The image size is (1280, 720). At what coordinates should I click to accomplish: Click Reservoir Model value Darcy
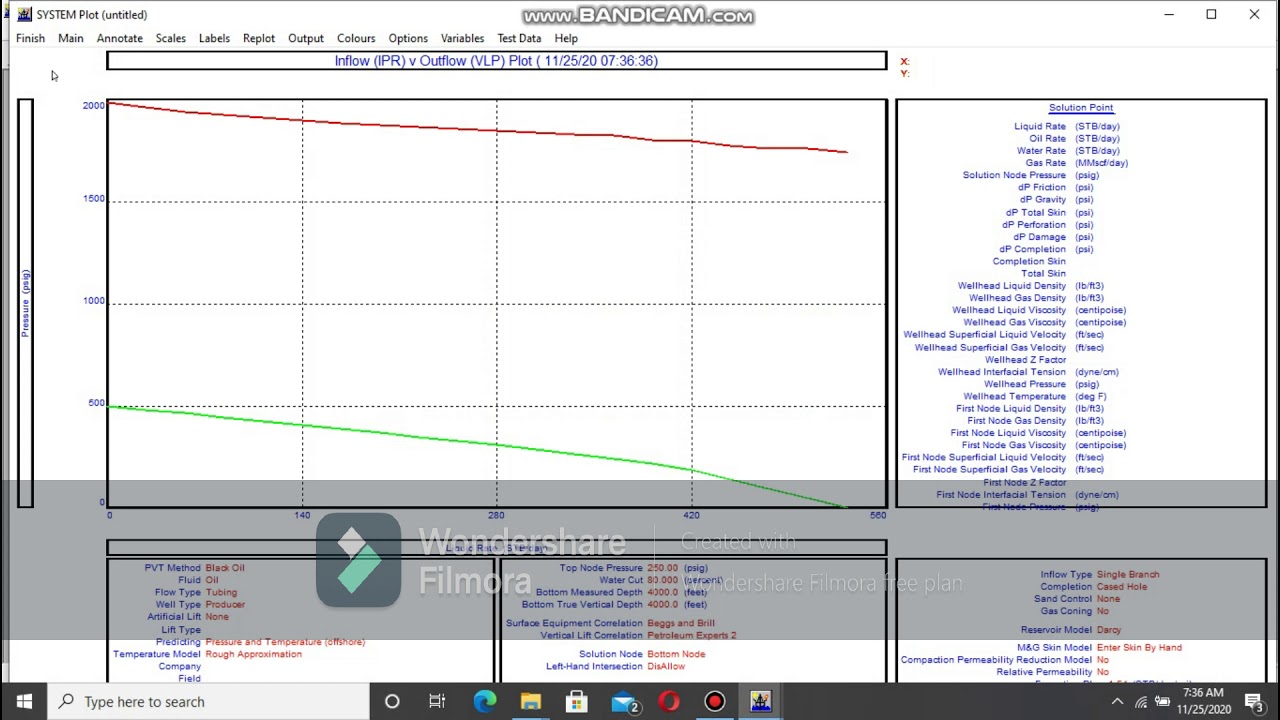(1109, 630)
